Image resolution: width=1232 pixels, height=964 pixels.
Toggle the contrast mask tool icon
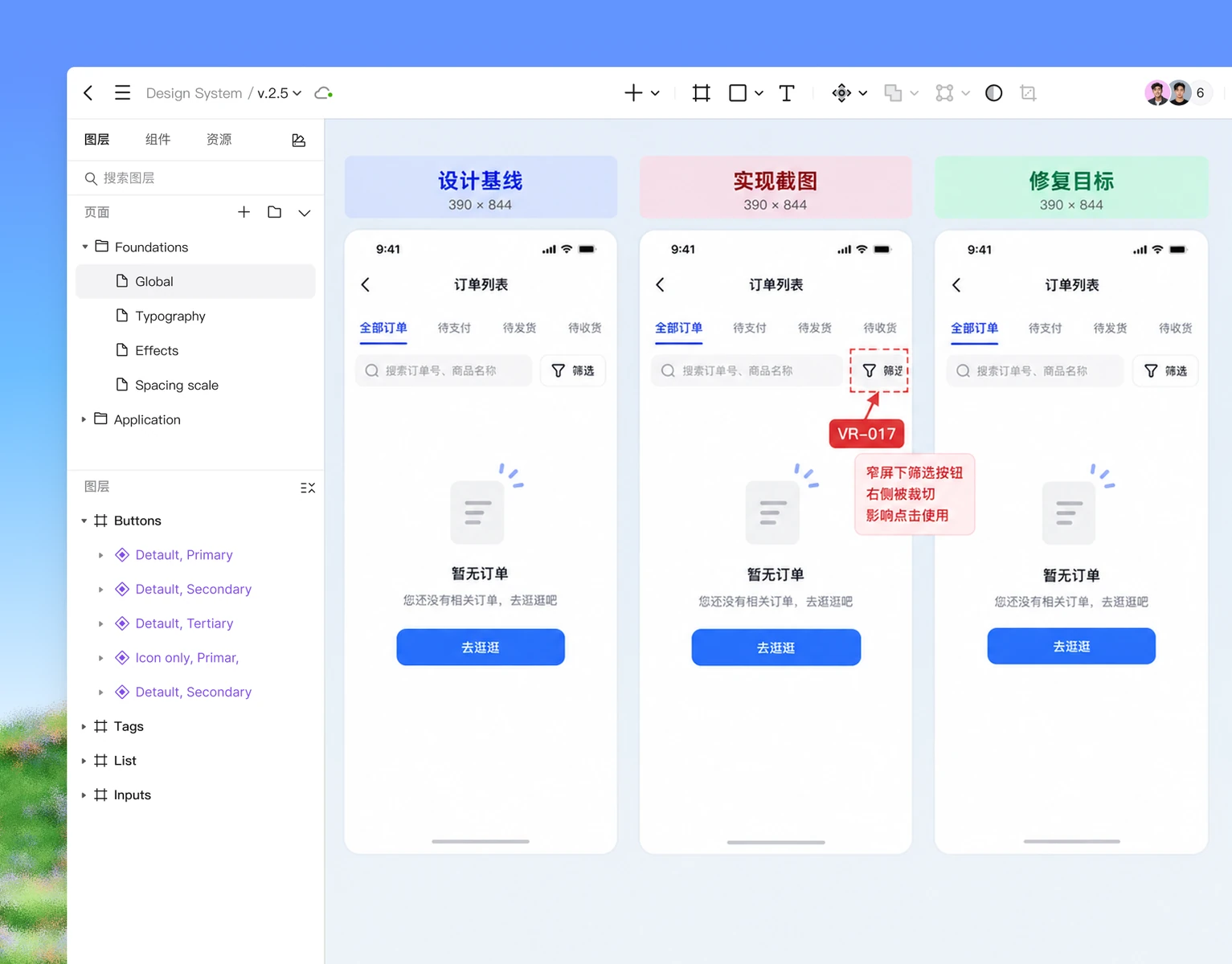993,93
